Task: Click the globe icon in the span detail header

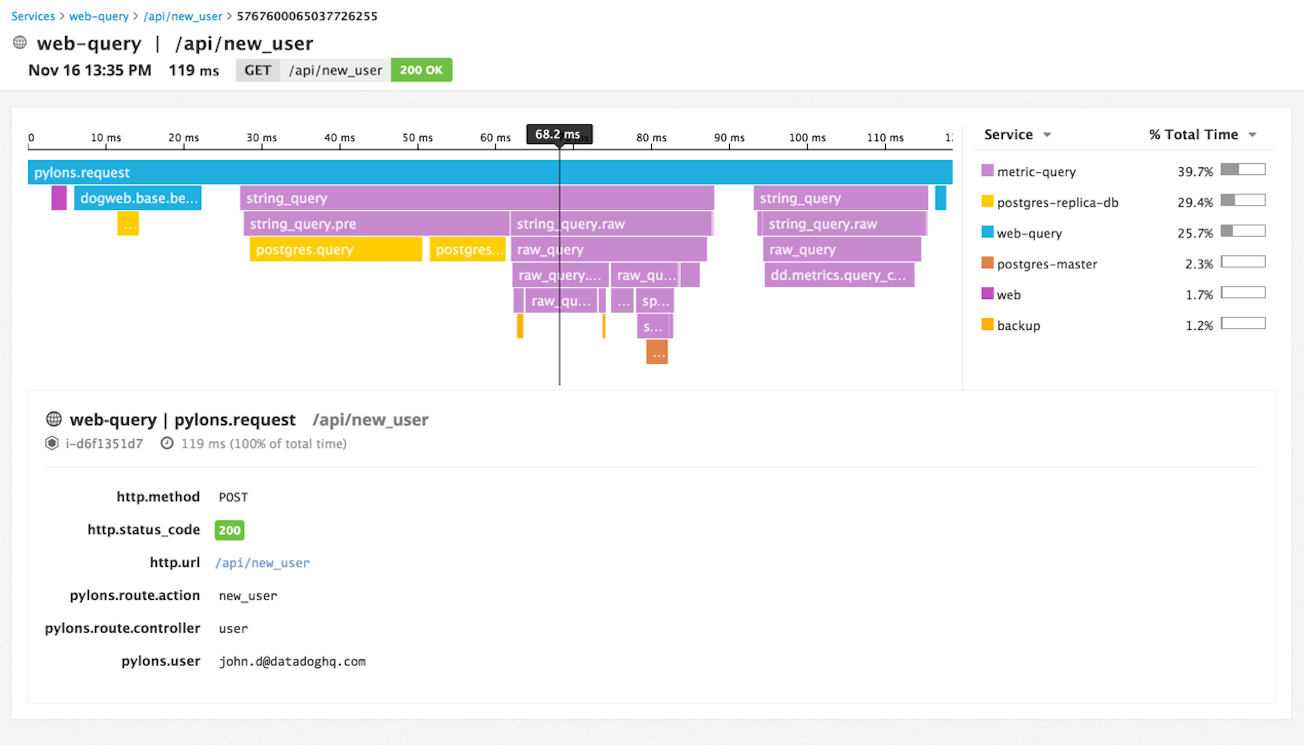Action: tap(53, 419)
